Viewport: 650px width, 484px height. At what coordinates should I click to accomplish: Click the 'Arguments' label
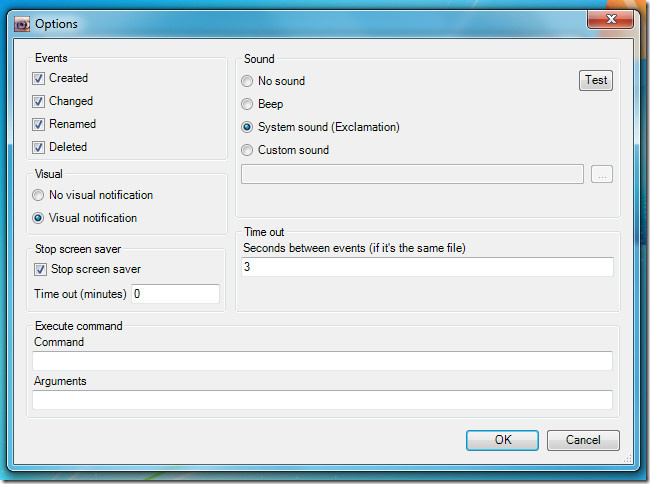60,381
